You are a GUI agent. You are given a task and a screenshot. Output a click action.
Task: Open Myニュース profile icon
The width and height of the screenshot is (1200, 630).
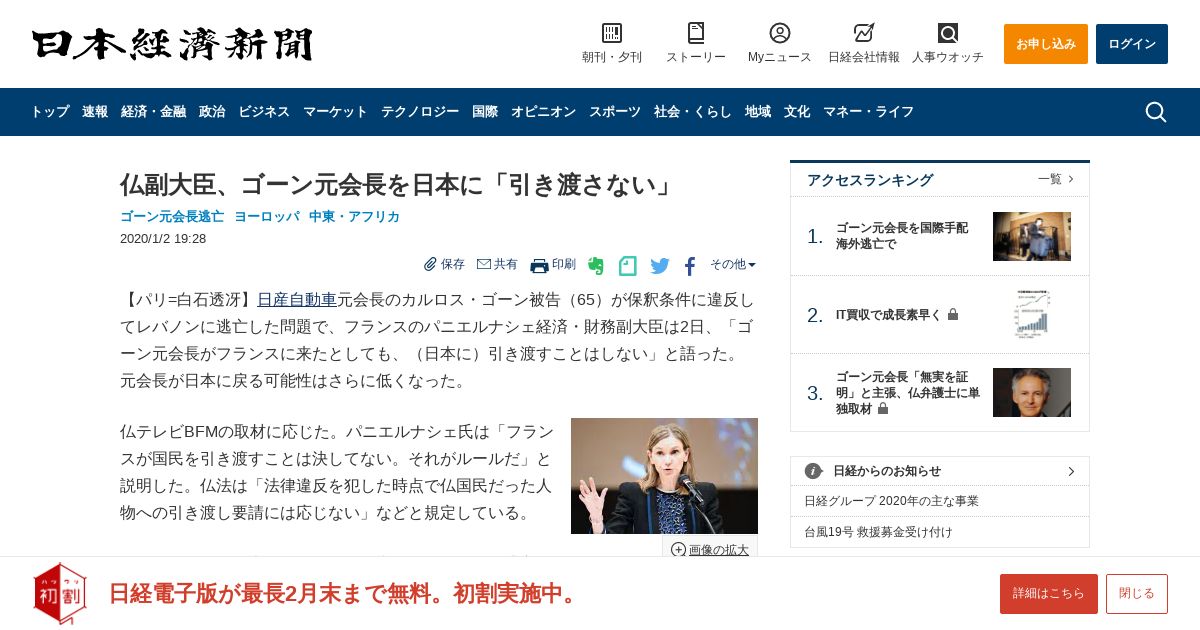pos(780,33)
